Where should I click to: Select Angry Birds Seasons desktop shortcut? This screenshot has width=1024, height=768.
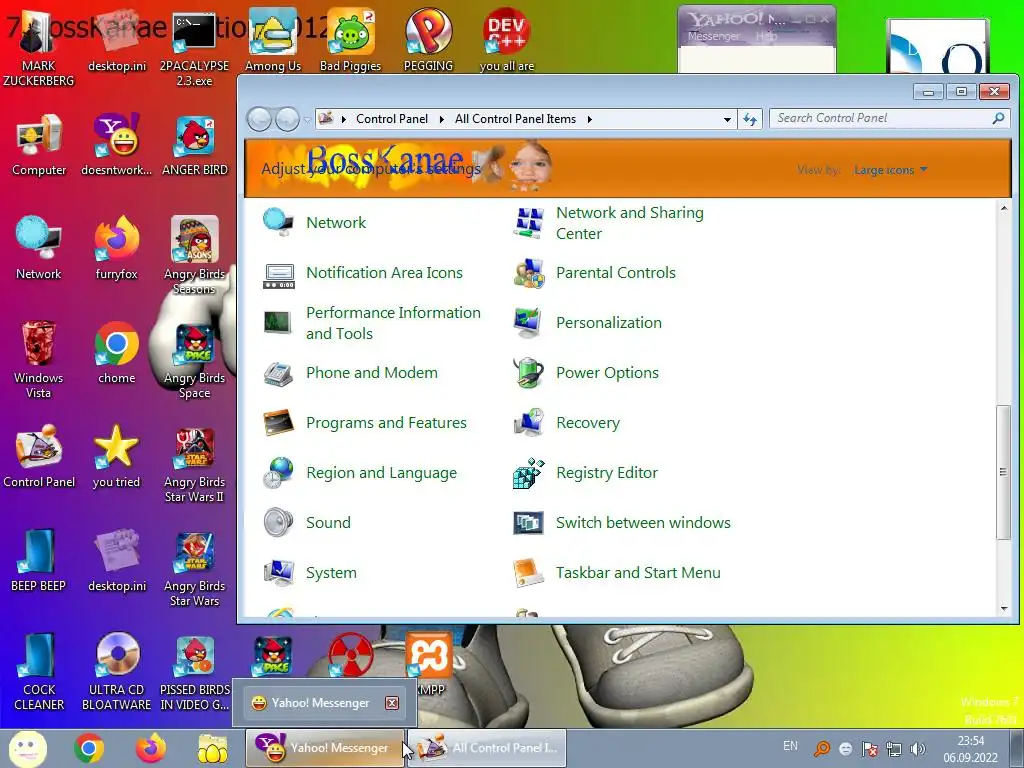(195, 255)
